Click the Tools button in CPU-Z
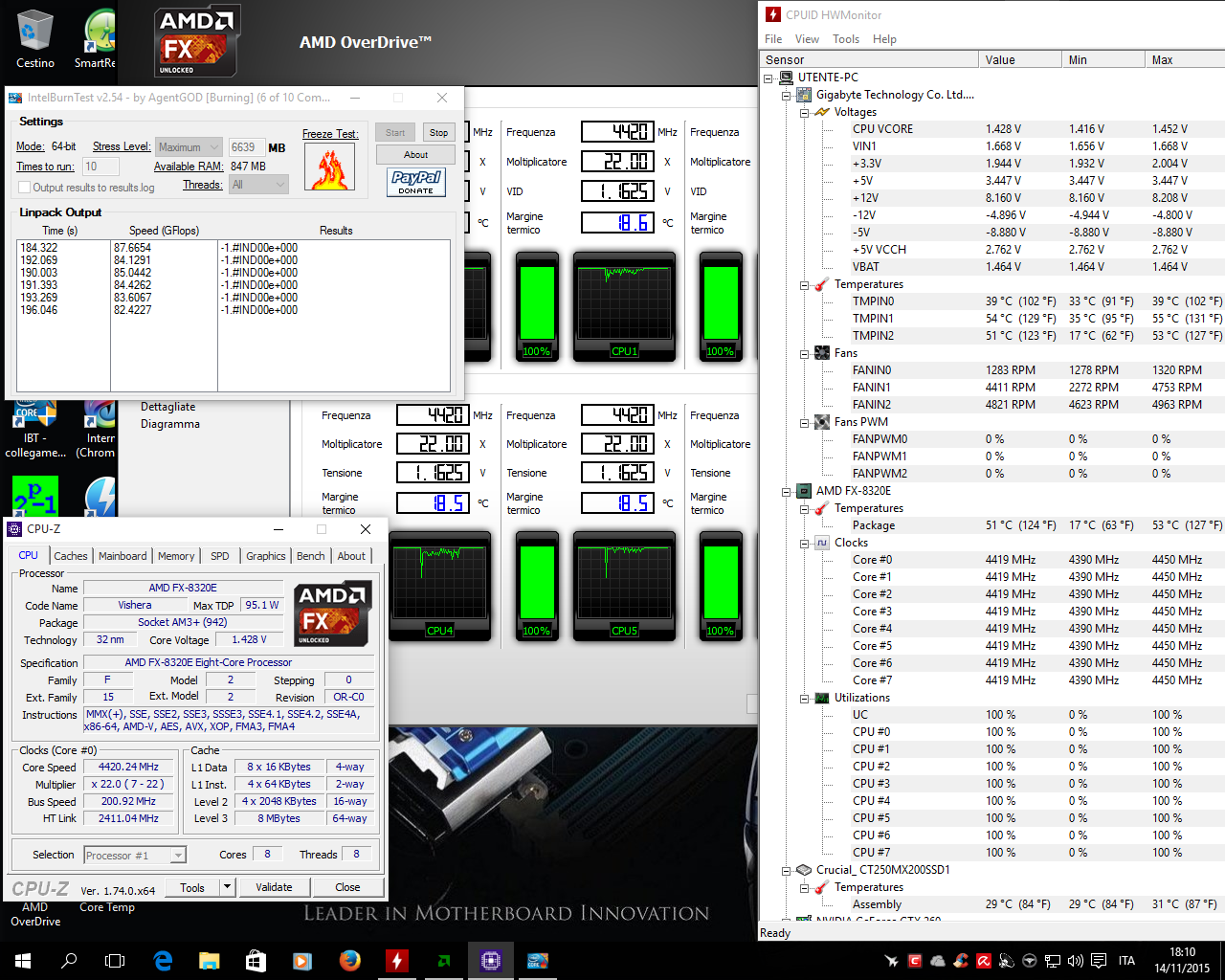Screen dimensions: 1225x980 (x=192, y=887)
